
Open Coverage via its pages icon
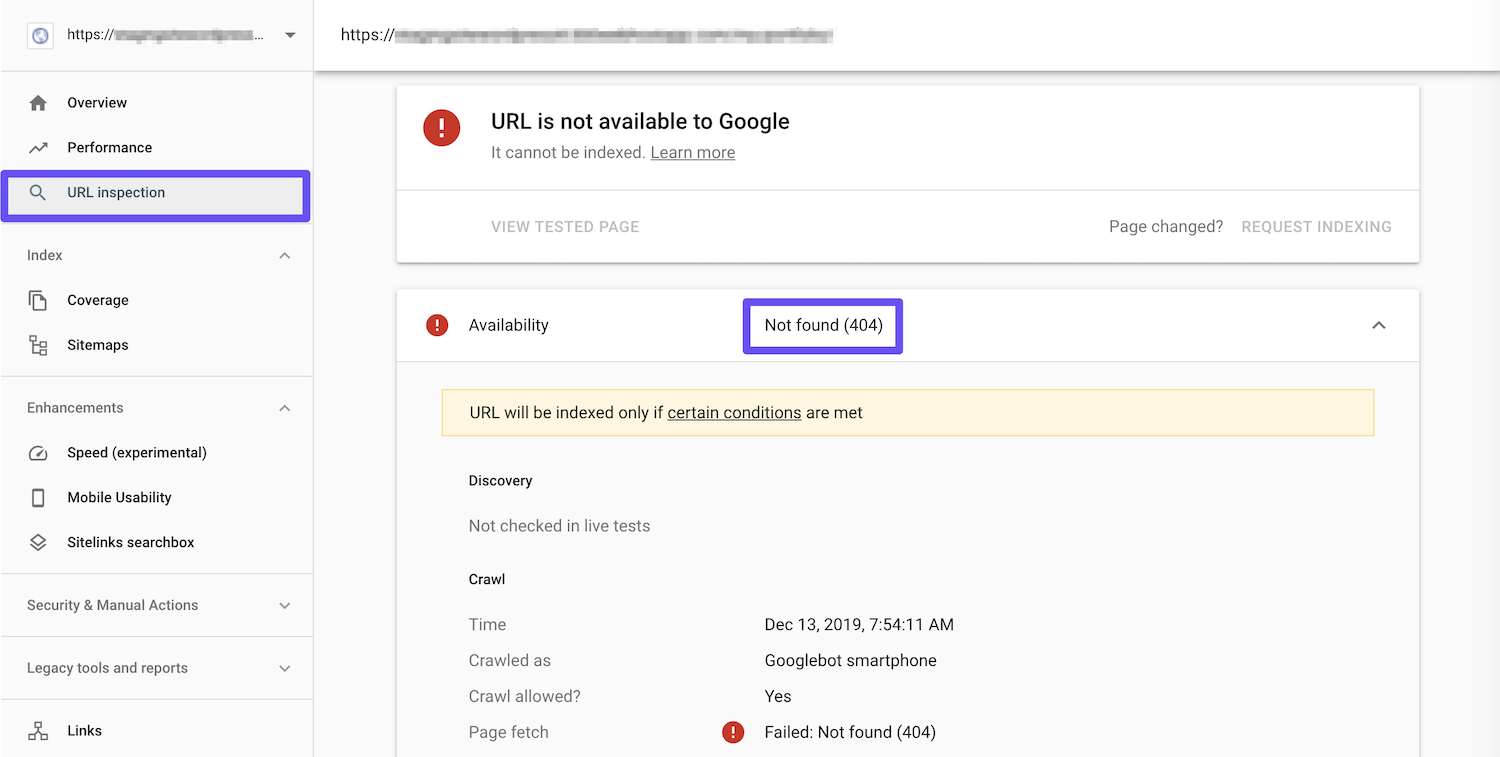tap(37, 300)
